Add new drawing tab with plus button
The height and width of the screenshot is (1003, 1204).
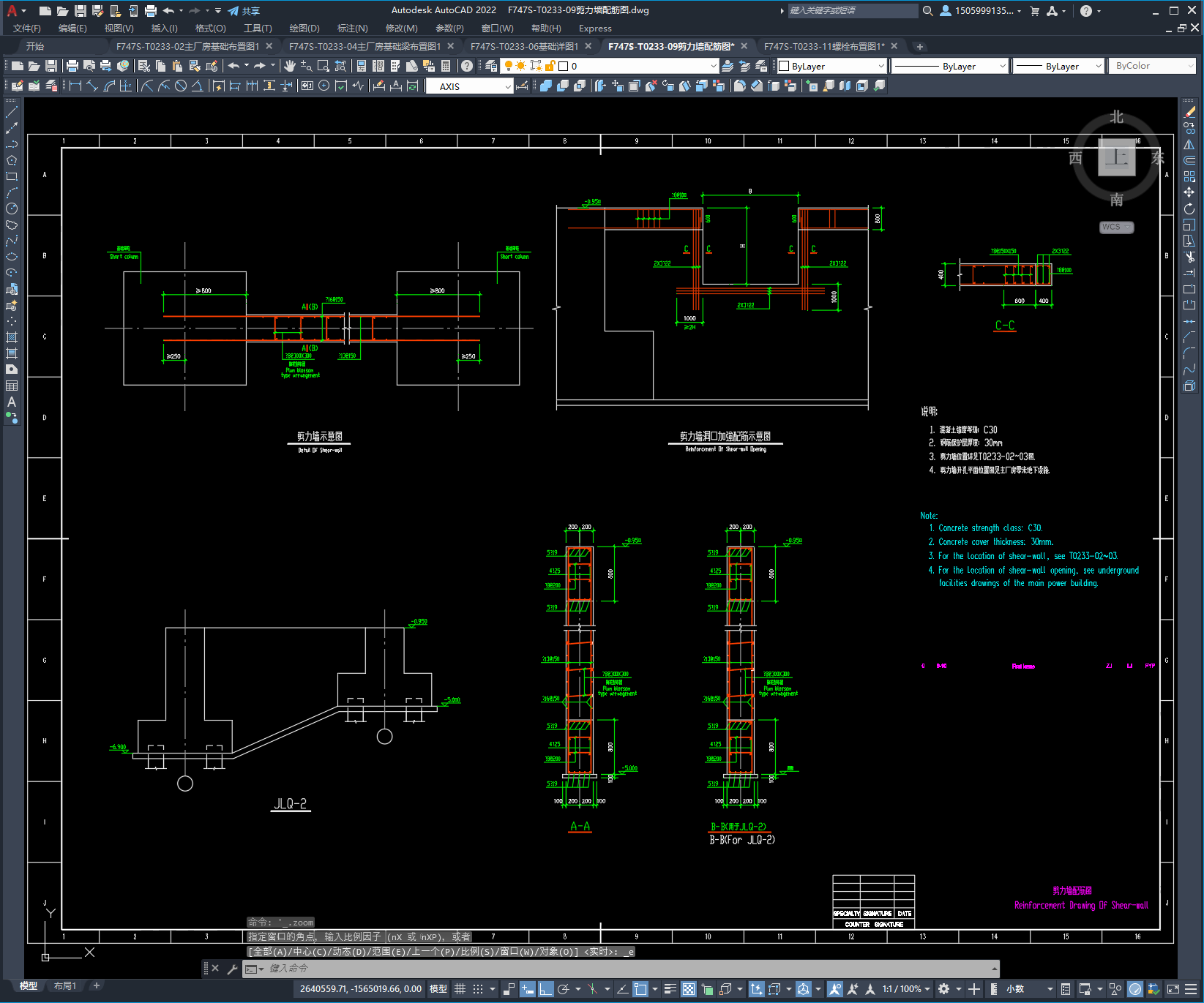(x=920, y=46)
